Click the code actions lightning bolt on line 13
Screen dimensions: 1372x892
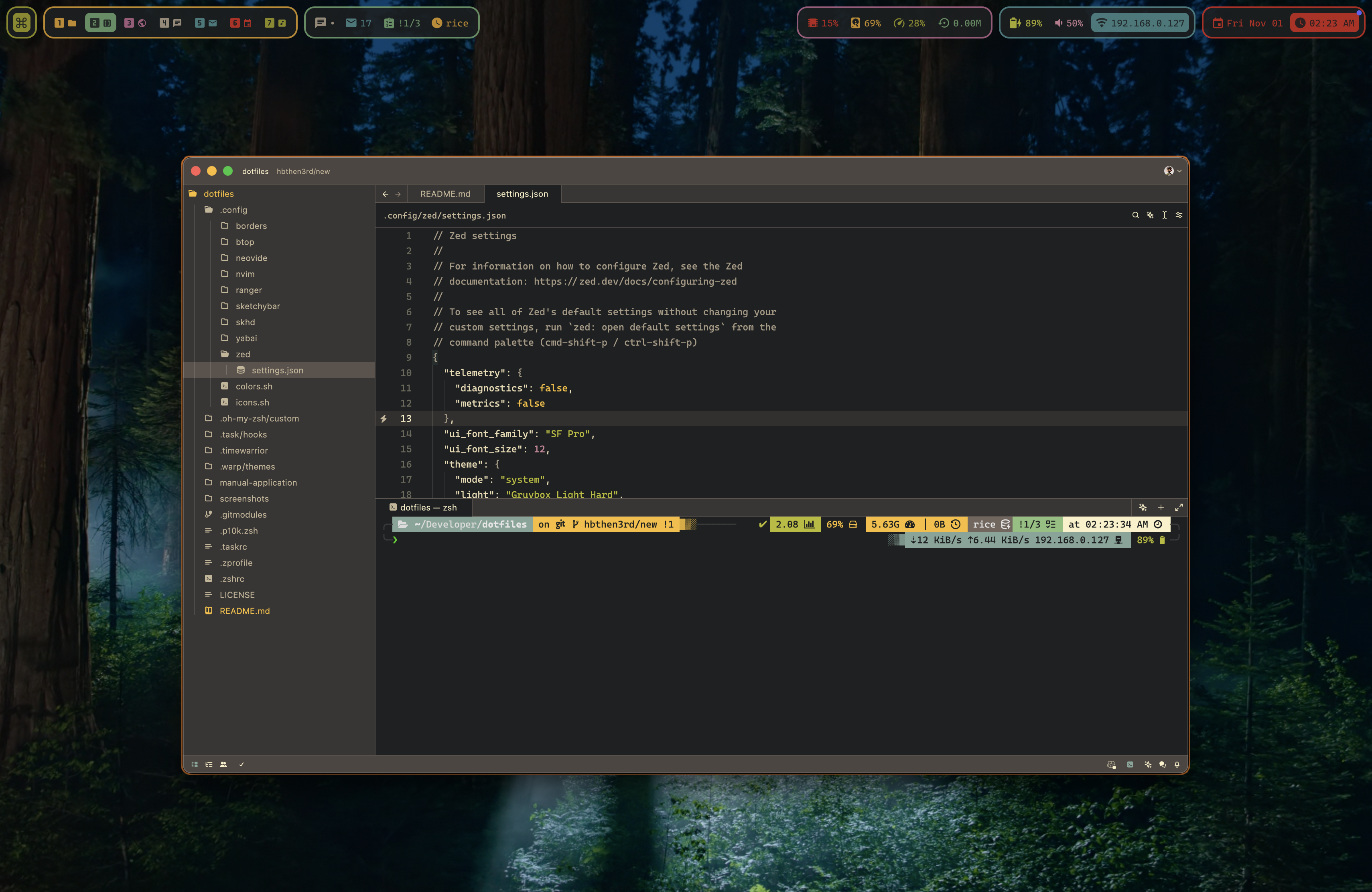[x=384, y=419]
